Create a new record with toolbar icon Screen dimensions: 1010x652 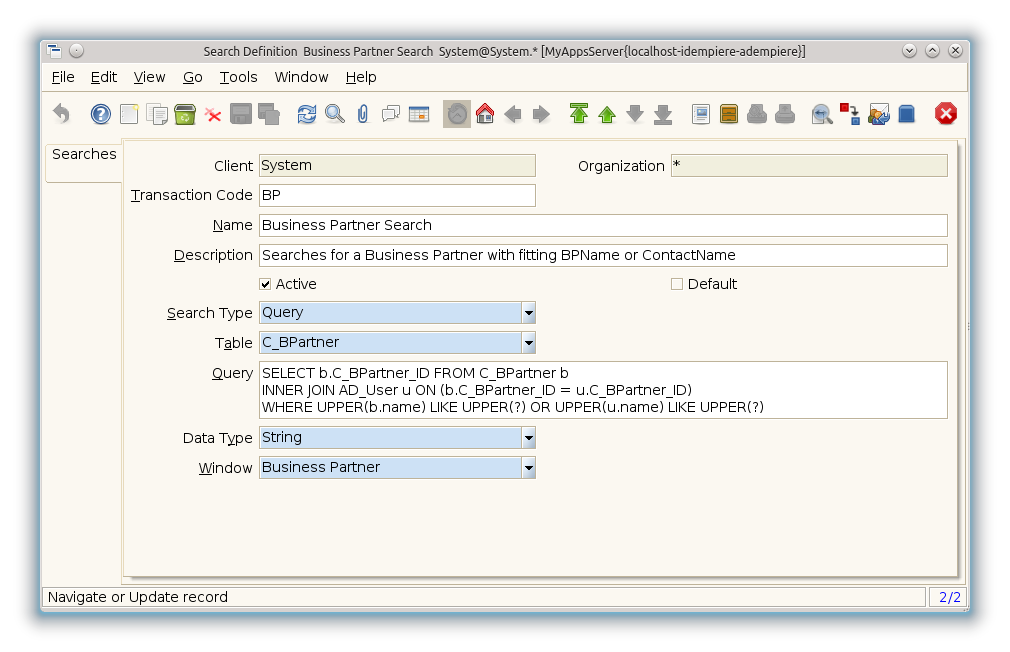129,114
